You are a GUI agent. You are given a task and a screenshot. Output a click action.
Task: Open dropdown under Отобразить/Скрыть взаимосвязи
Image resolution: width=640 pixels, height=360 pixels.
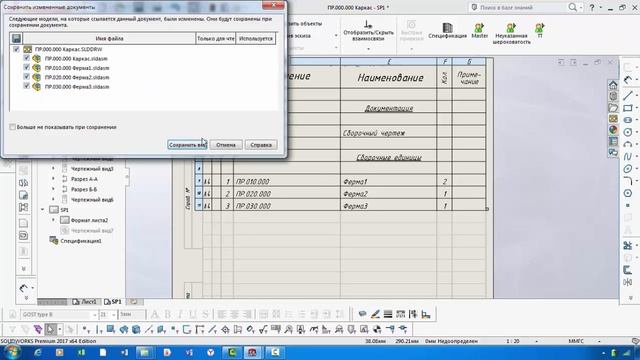coord(368,49)
